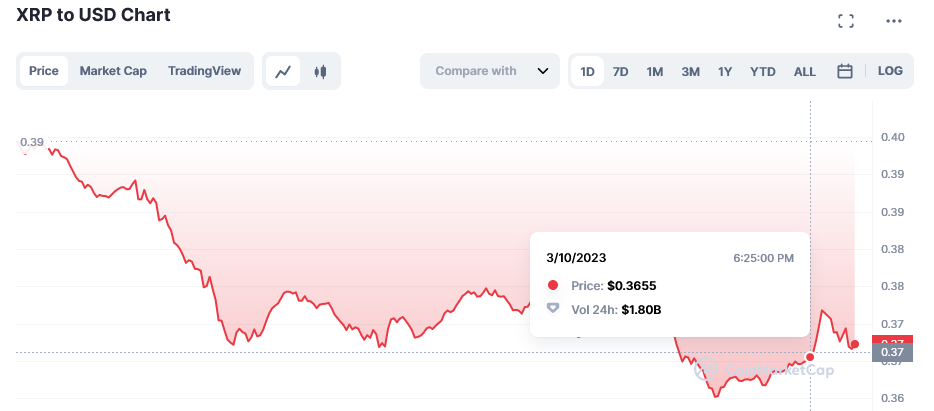
Task: Expand the Compare with dropdown
Action: click(x=490, y=71)
